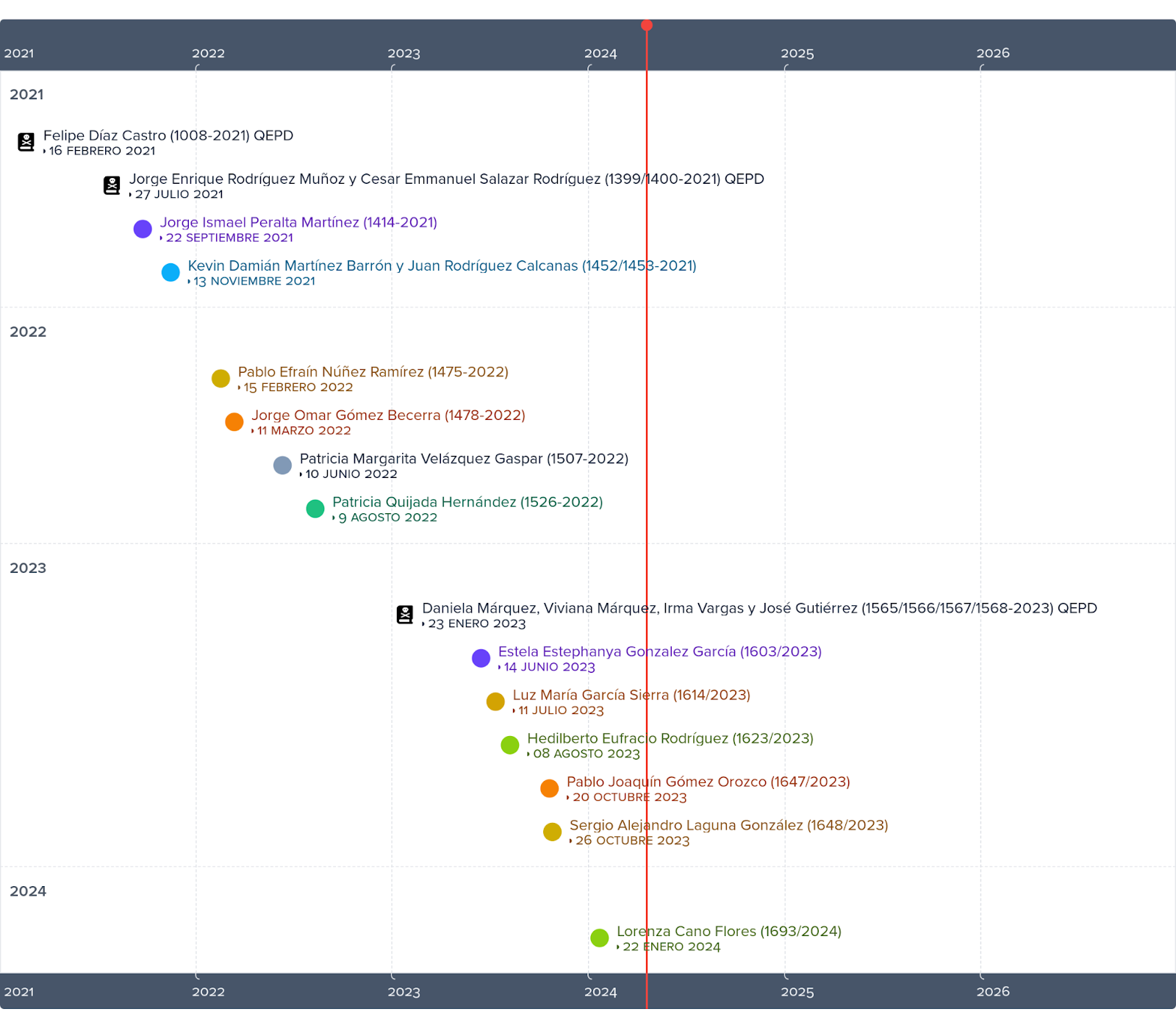Click green dot for Patricia Quijada Hernández
This screenshot has width=1176, height=1028.
point(315,508)
